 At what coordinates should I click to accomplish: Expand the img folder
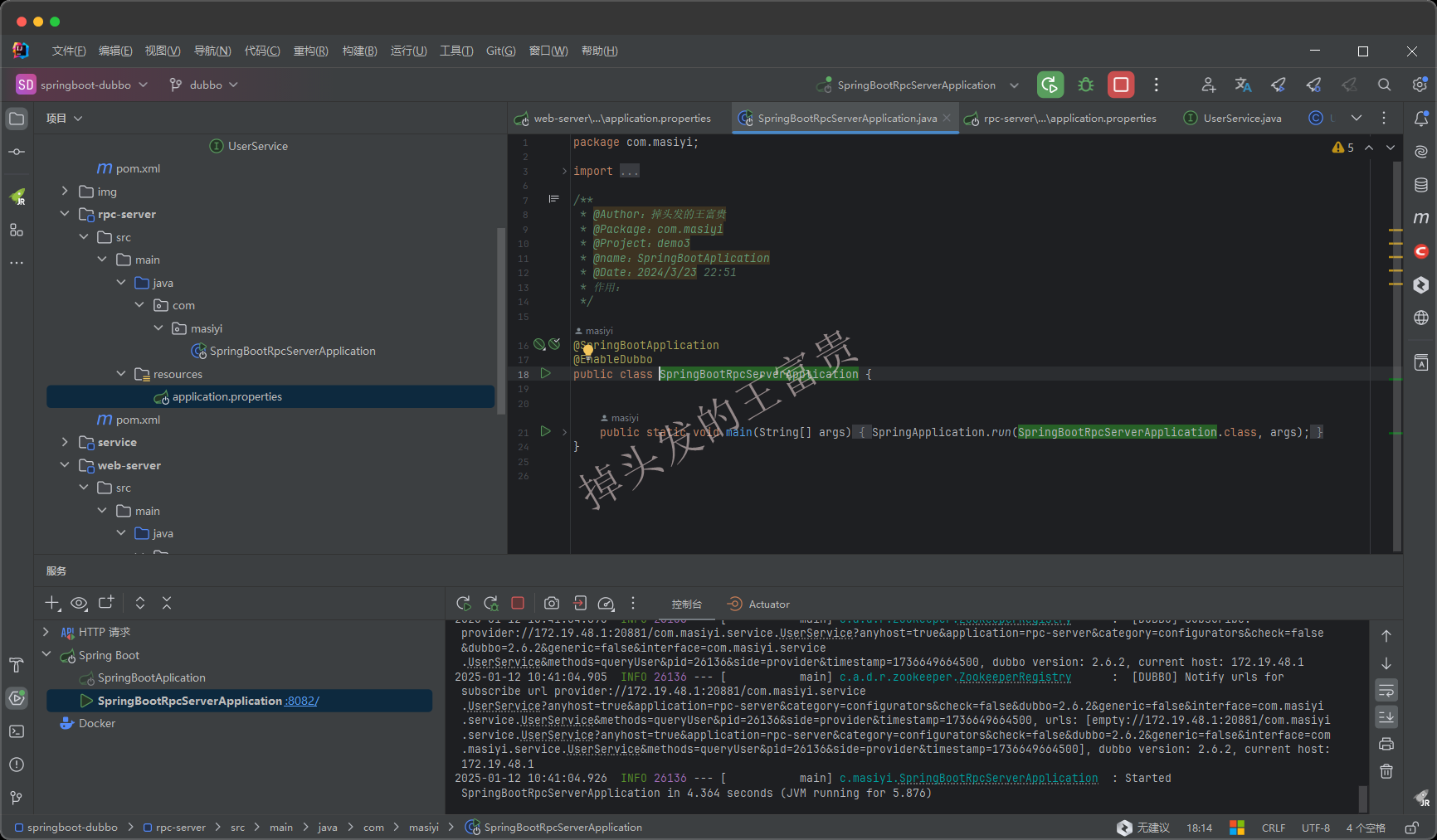tap(65, 191)
